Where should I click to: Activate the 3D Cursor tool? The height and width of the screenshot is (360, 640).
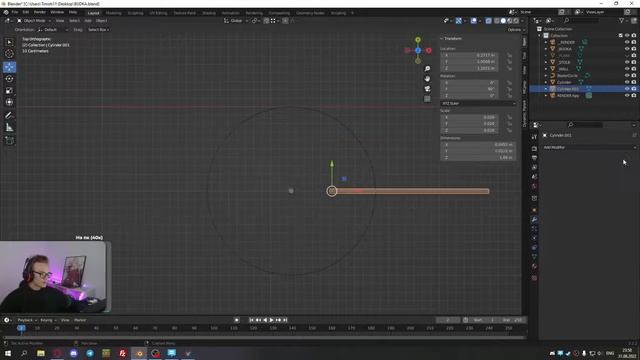(x=9, y=53)
